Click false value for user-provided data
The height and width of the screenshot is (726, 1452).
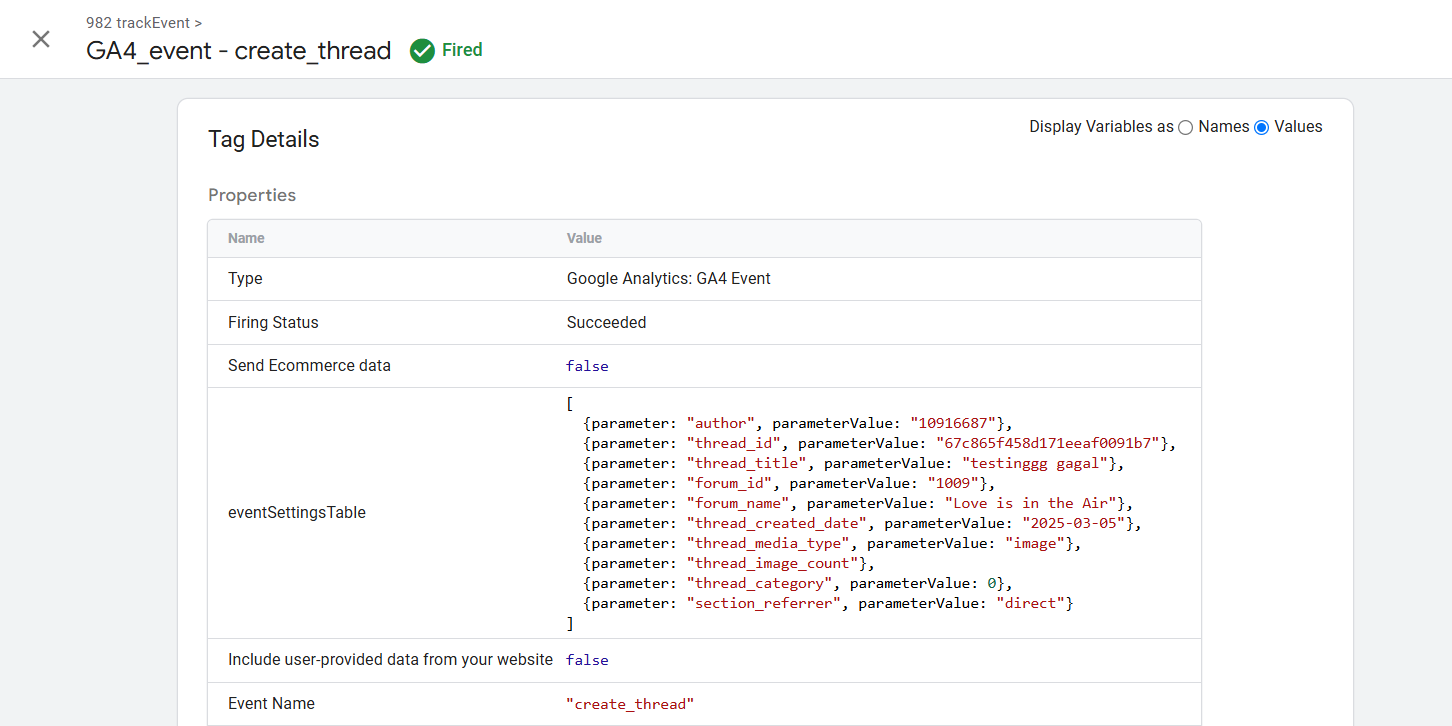pyautogui.click(x=587, y=660)
